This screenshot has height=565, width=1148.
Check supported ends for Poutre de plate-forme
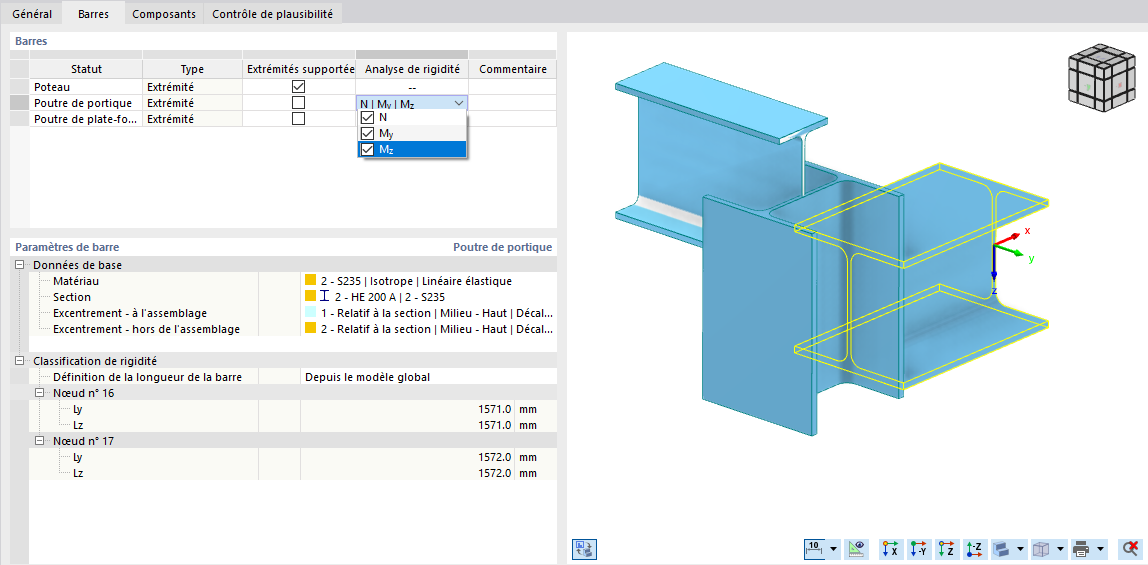pos(298,119)
